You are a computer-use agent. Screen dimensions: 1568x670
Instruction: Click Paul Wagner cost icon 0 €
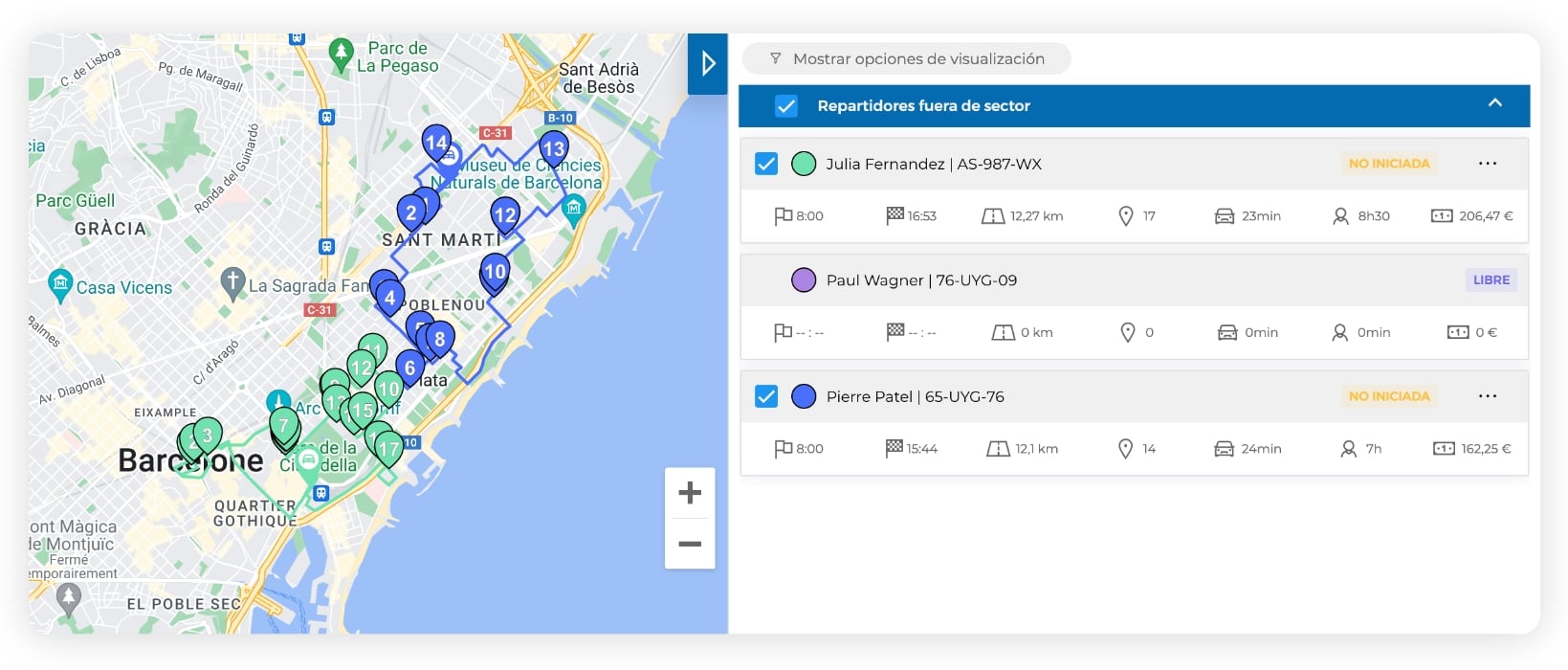[1458, 332]
